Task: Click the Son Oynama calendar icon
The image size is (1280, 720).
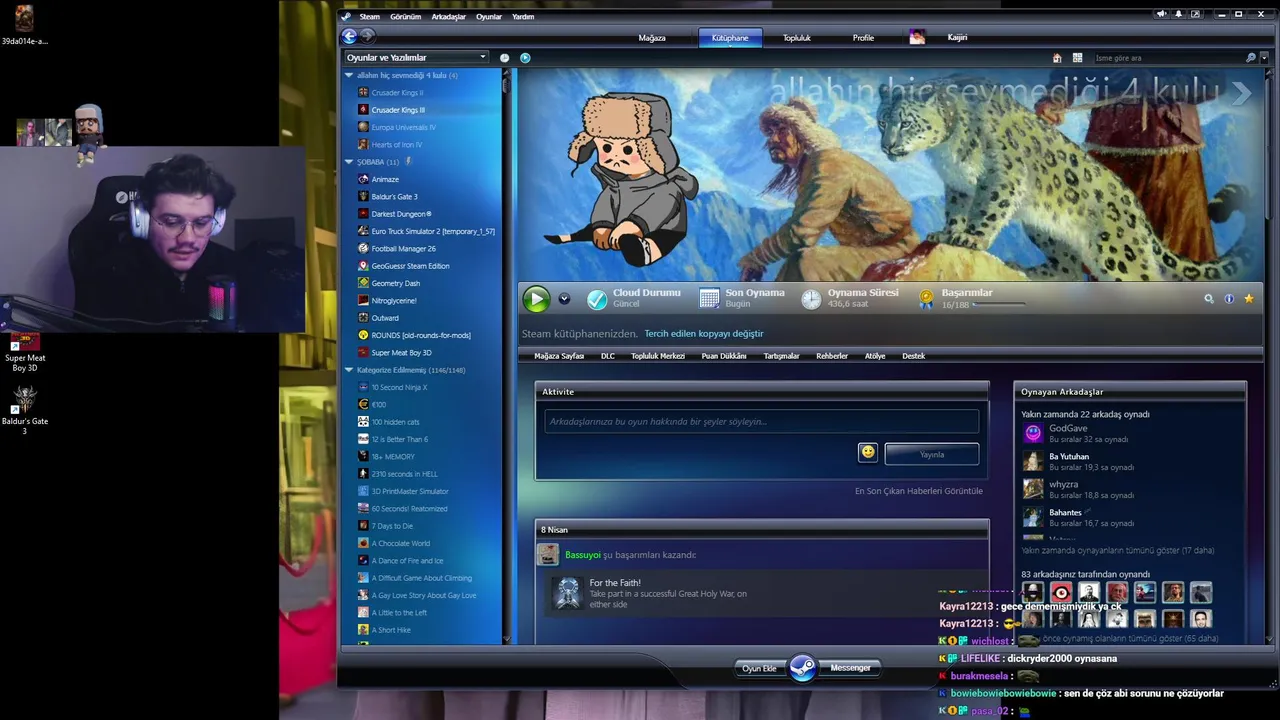Action: (x=709, y=299)
